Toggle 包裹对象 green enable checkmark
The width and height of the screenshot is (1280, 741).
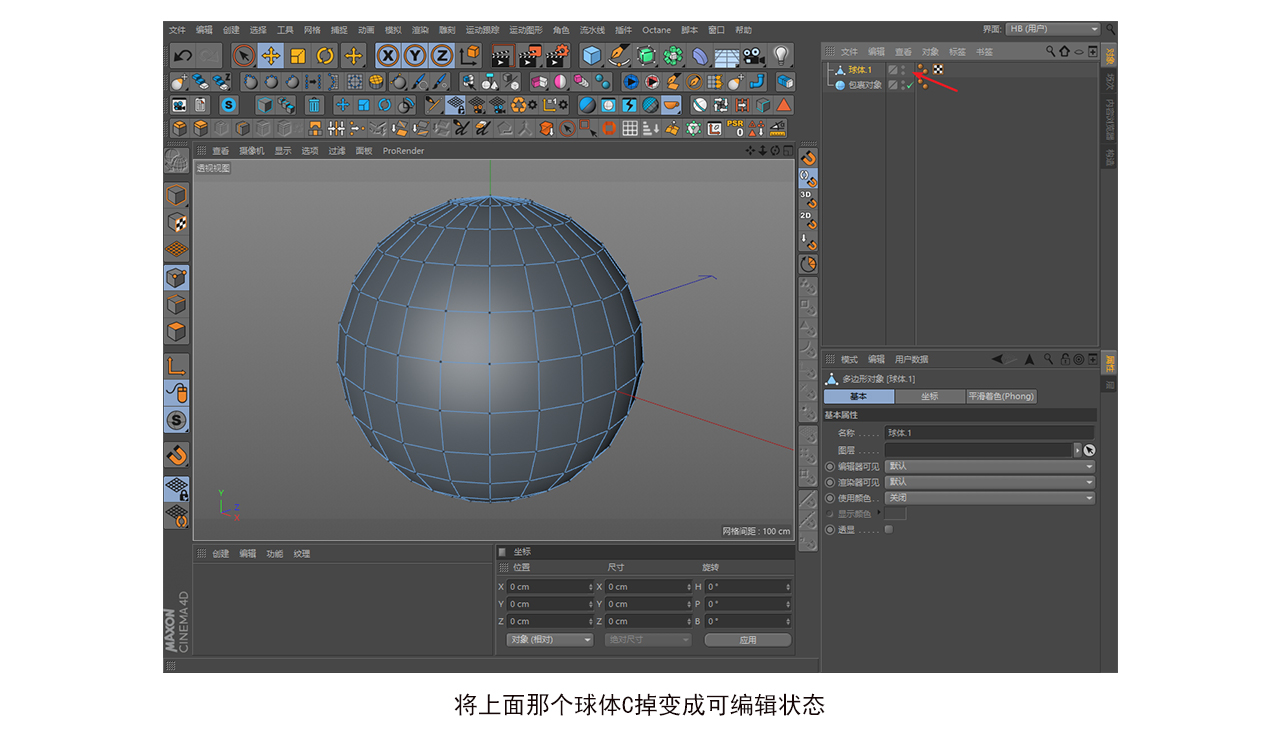coord(910,85)
